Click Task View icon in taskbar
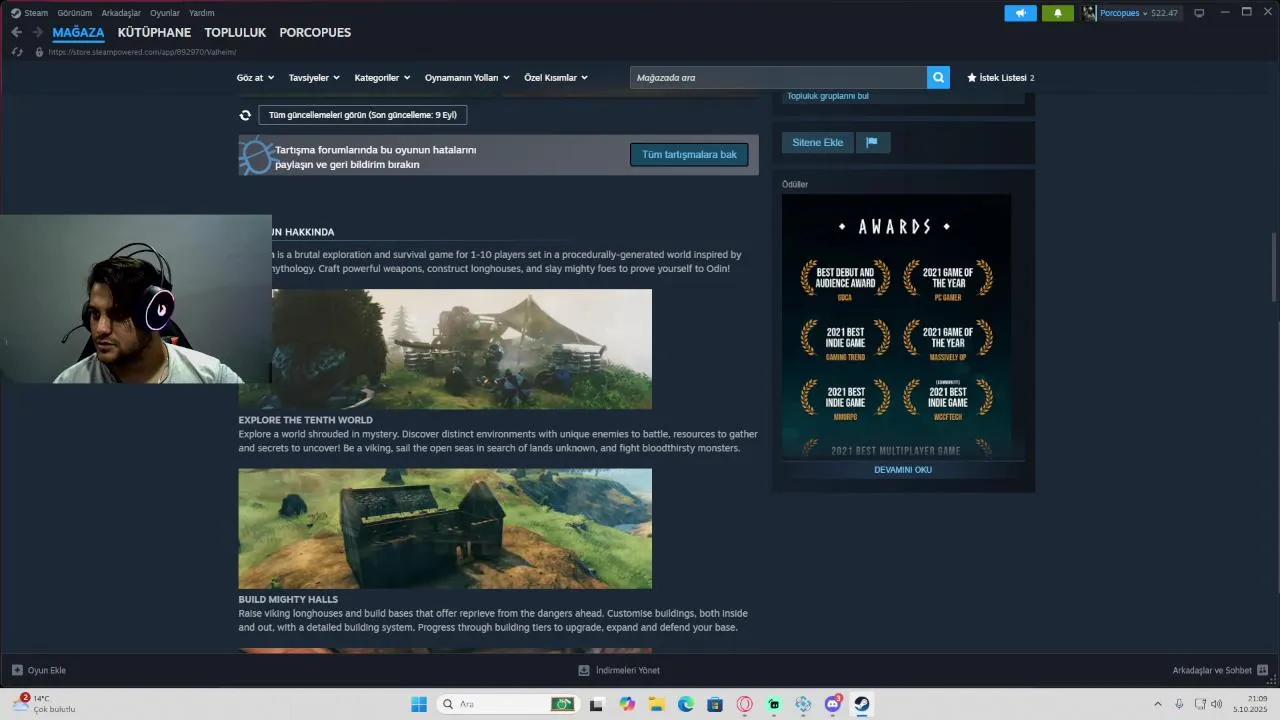 coord(597,704)
